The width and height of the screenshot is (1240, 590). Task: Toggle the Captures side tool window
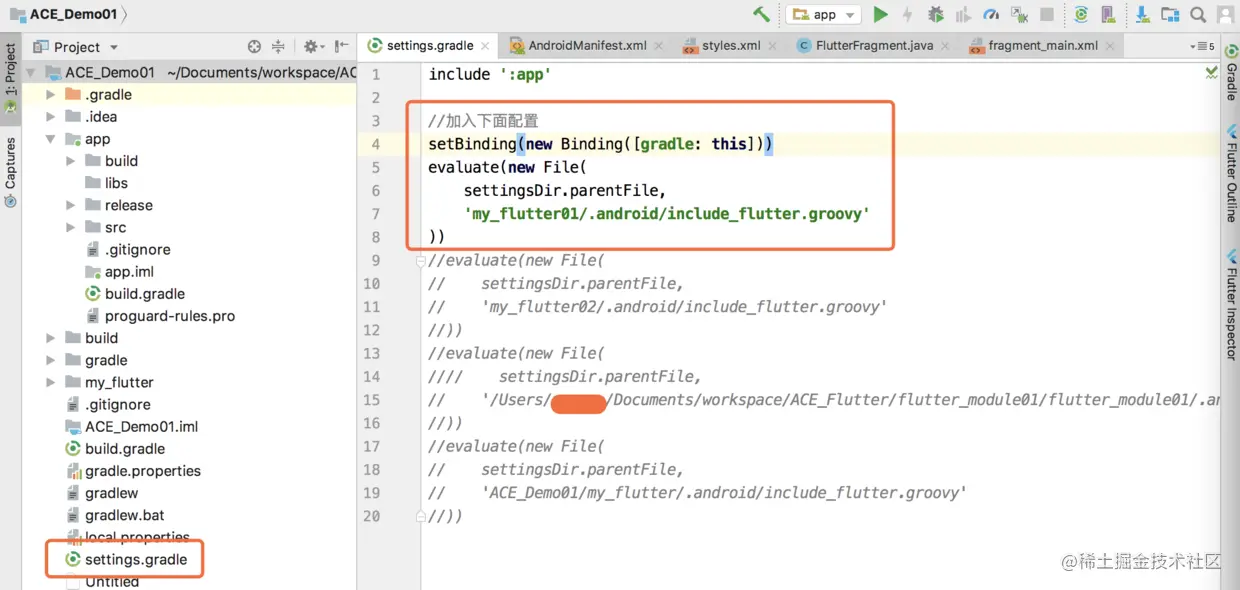[11, 172]
